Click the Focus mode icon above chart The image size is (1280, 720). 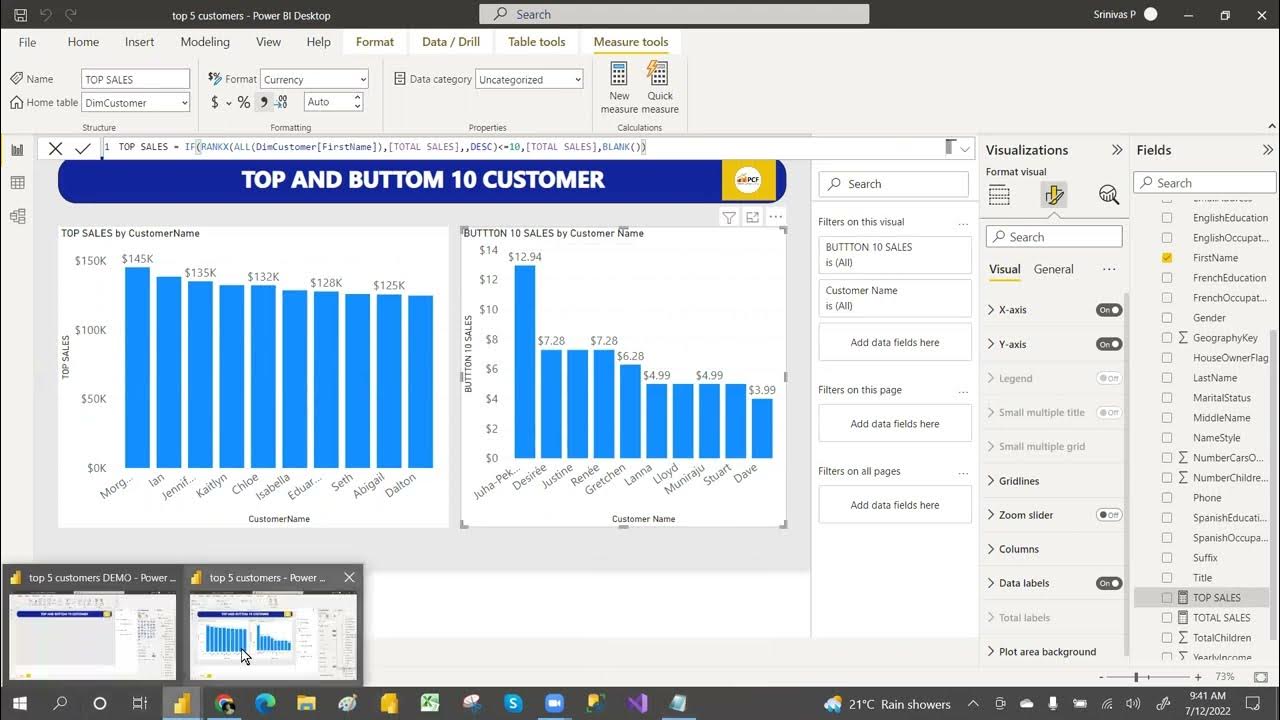pyautogui.click(x=752, y=217)
